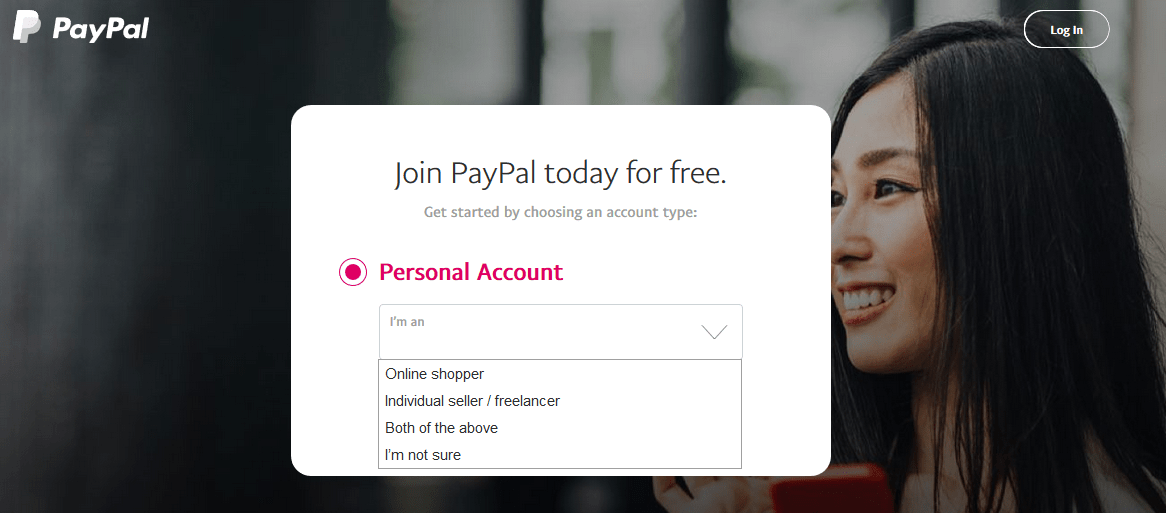Click the PayPal wordmark in the header
Viewport: 1166px width, 513px height.
click(x=100, y=28)
